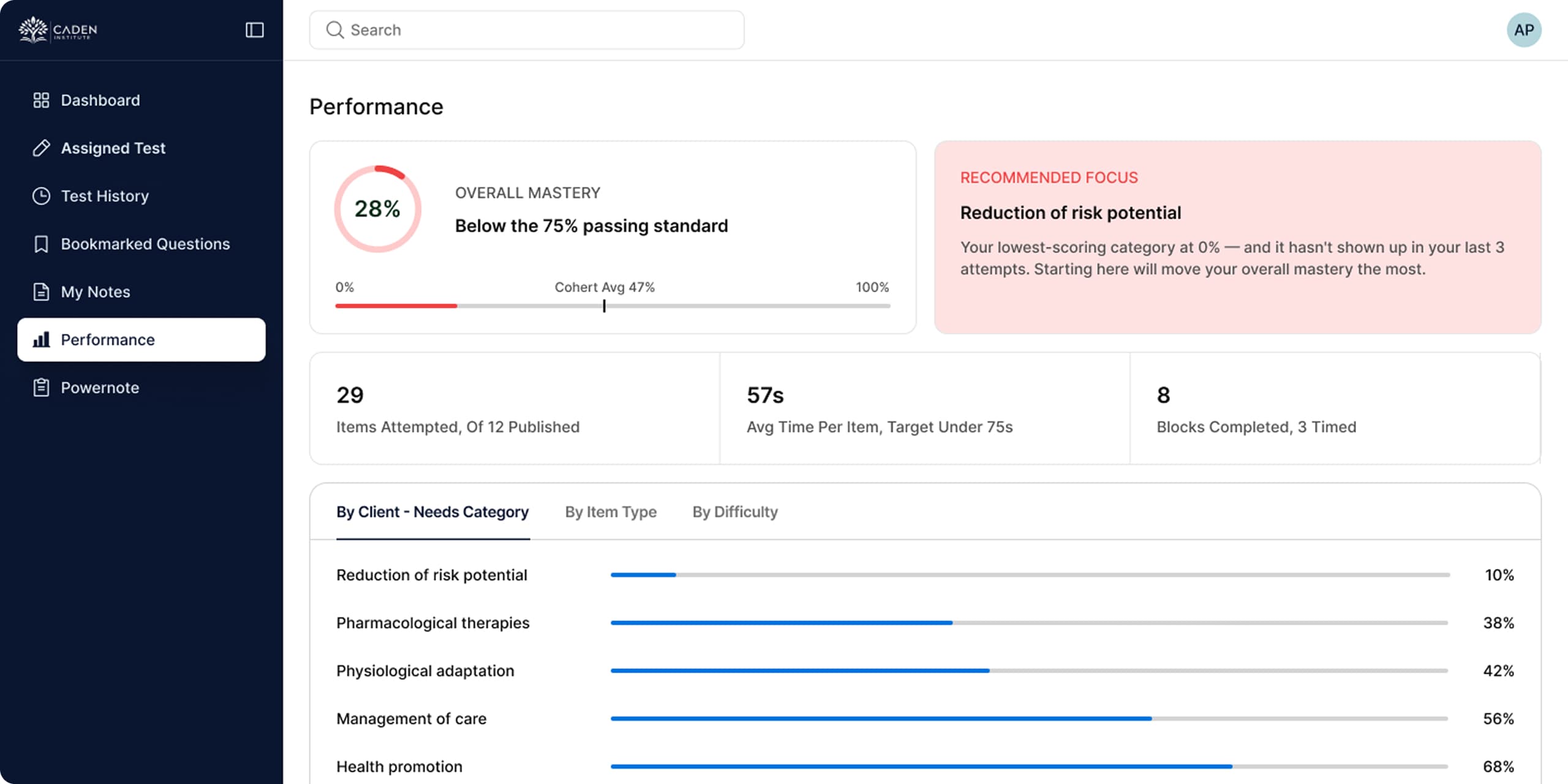Screen dimensions: 1568x784
Task: Click the 29 Items Attempted stat
Action: (x=515, y=409)
